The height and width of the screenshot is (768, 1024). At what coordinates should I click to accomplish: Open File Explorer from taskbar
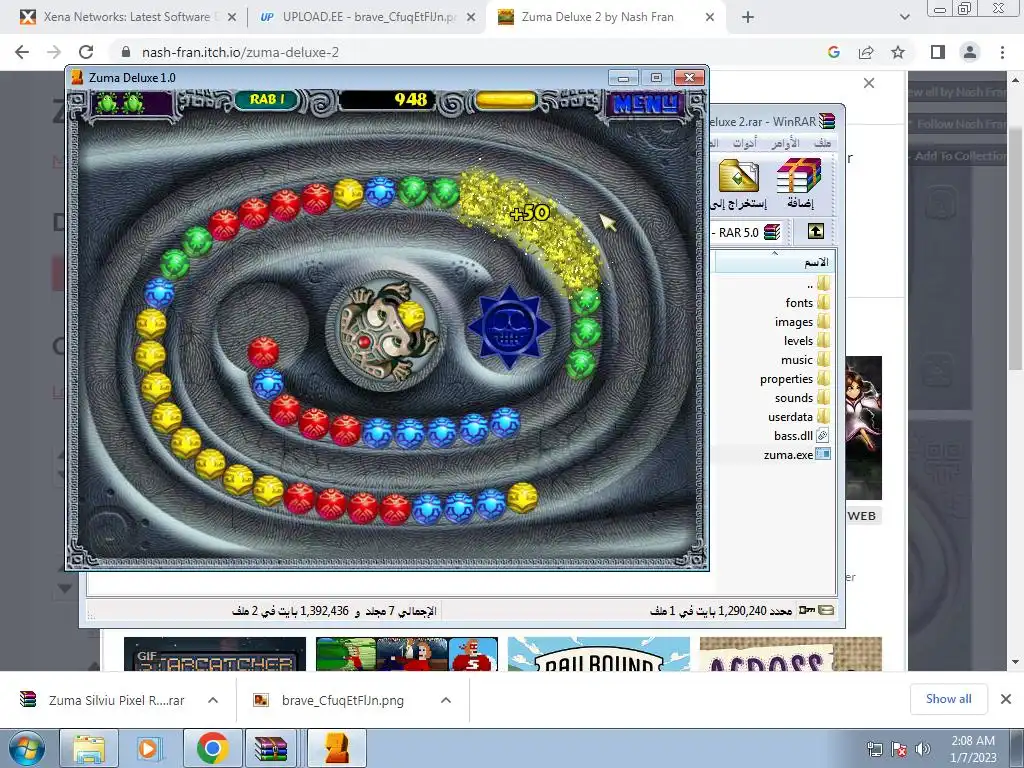(x=89, y=748)
